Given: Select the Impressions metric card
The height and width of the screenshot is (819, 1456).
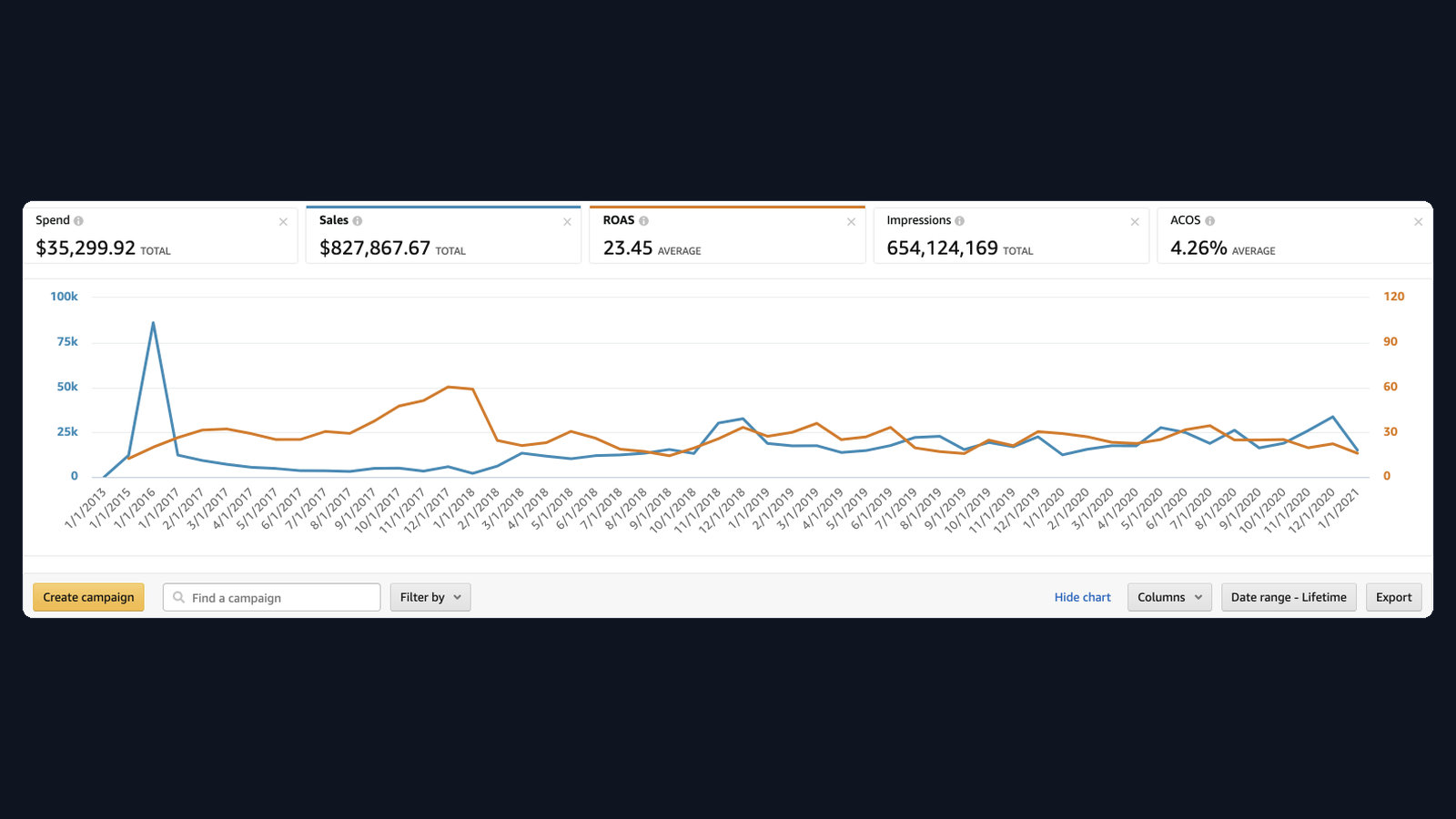Looking at the screenshot, I should (1011, 236).
